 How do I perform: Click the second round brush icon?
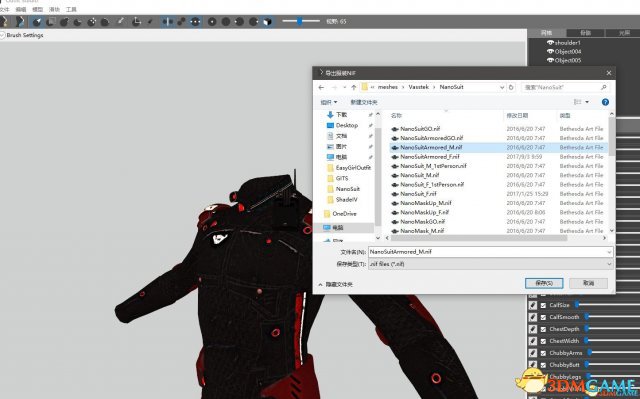click(x=226, y=22)
